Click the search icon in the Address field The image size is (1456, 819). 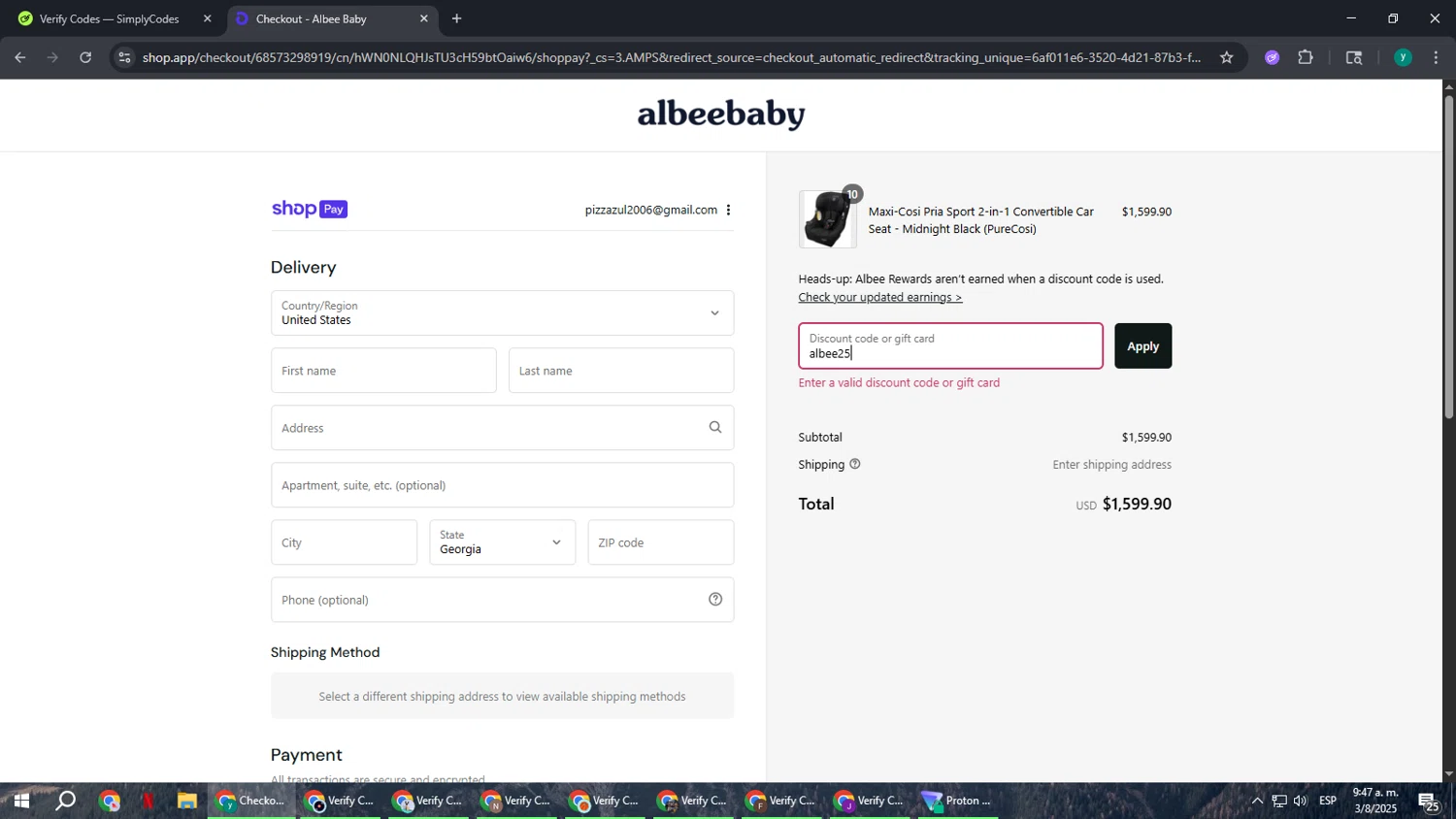715,427
